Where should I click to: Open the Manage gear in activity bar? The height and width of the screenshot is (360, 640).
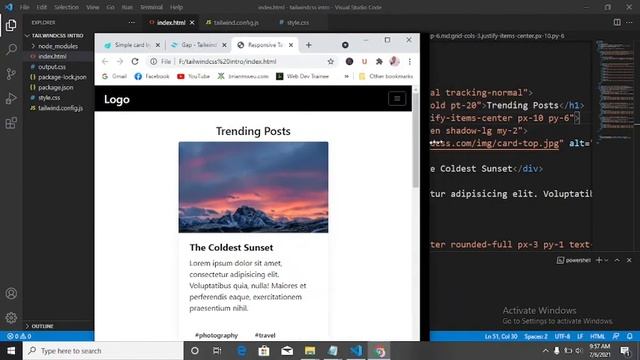pos(11,318)
